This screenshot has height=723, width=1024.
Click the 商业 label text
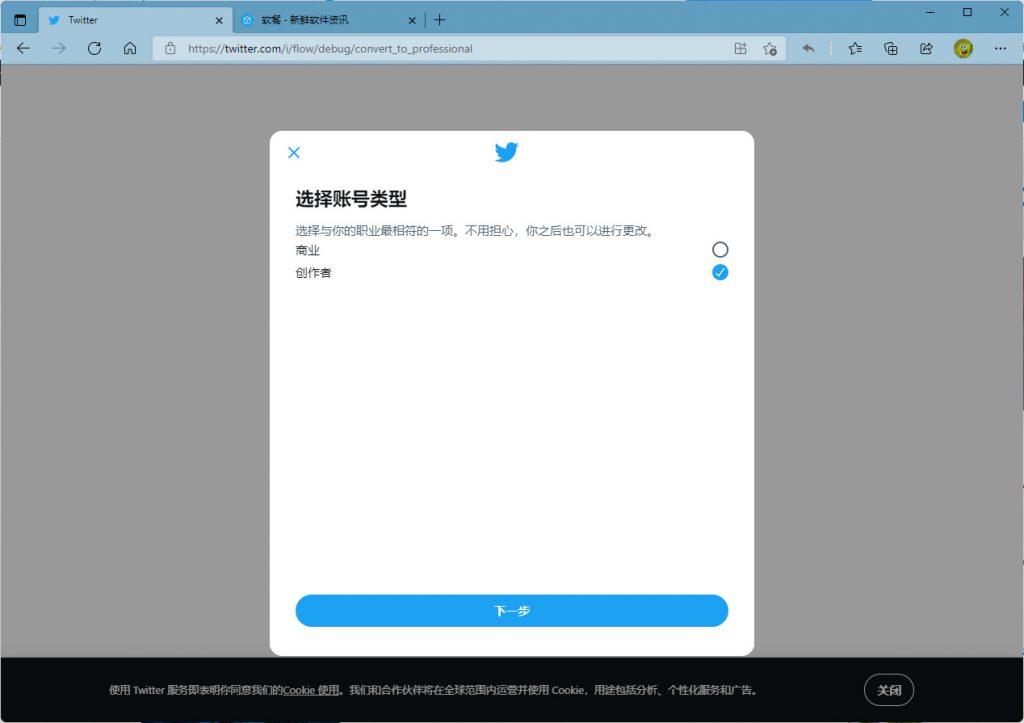tap(307, 250)
